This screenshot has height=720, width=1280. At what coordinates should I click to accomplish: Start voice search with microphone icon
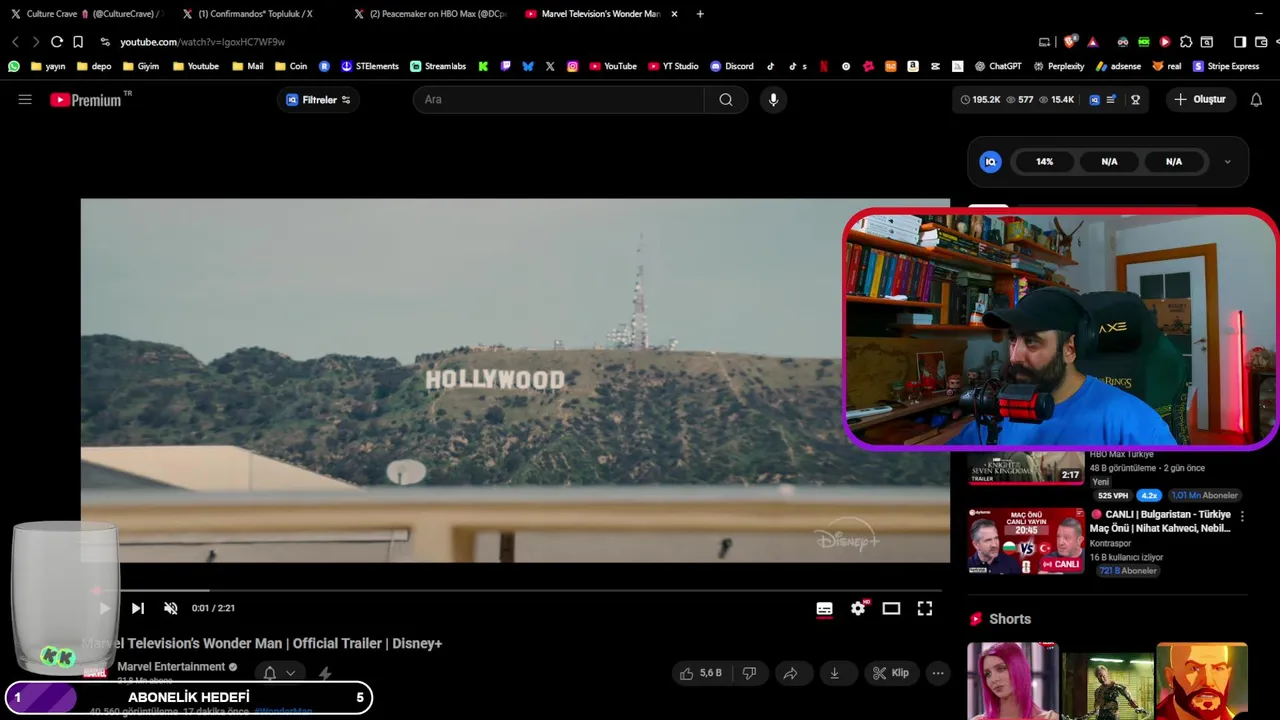(x=773, y=99)
